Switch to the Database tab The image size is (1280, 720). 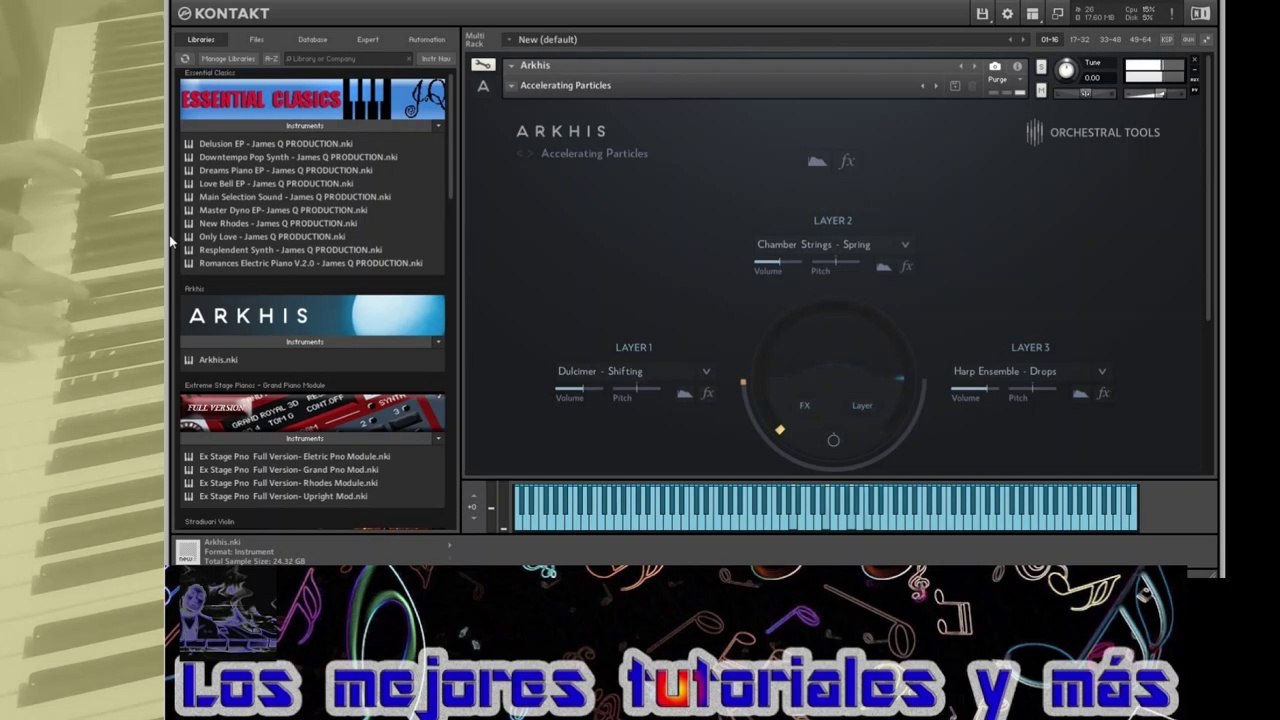[x=312, y=40]
